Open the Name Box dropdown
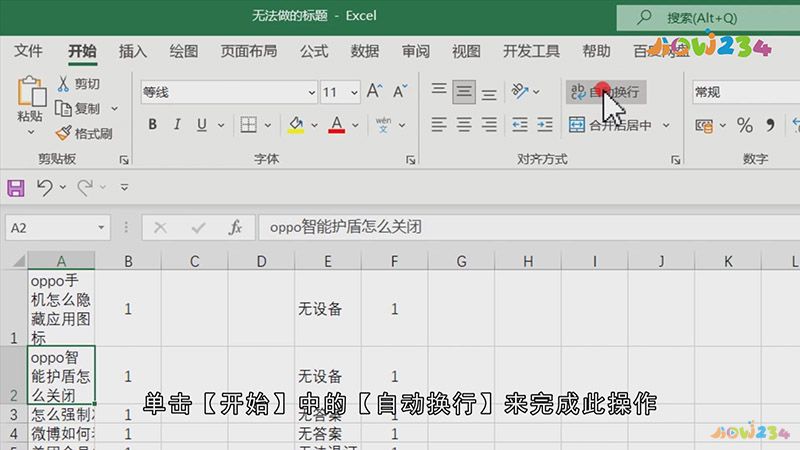The height and width of the screenshot is (450, 800). pyautogui.click(x=101, y=228)
